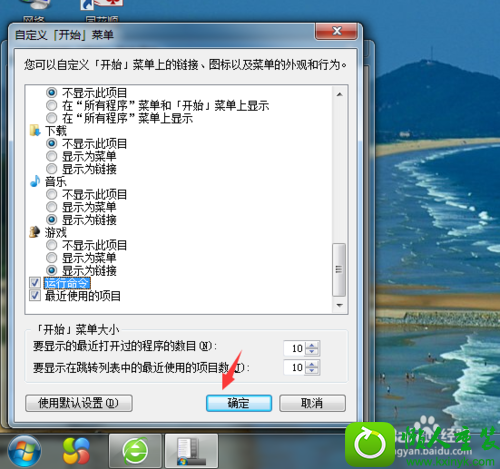Click the 游戏 games icon

point(35,232)
